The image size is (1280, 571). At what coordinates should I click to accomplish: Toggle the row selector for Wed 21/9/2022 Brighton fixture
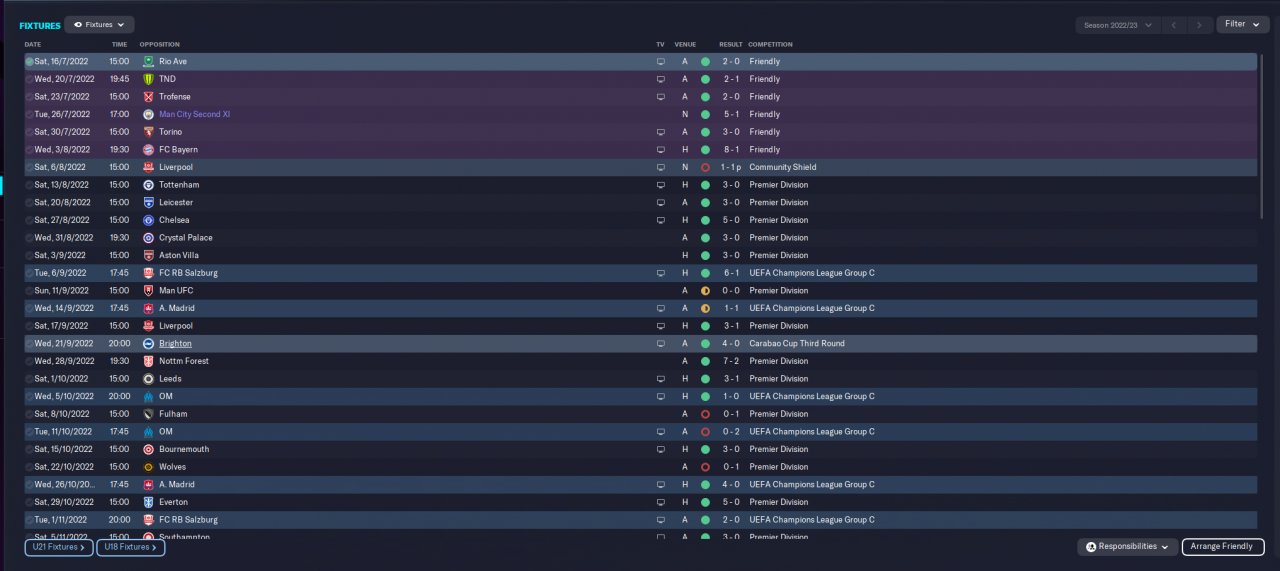(29, 343)
